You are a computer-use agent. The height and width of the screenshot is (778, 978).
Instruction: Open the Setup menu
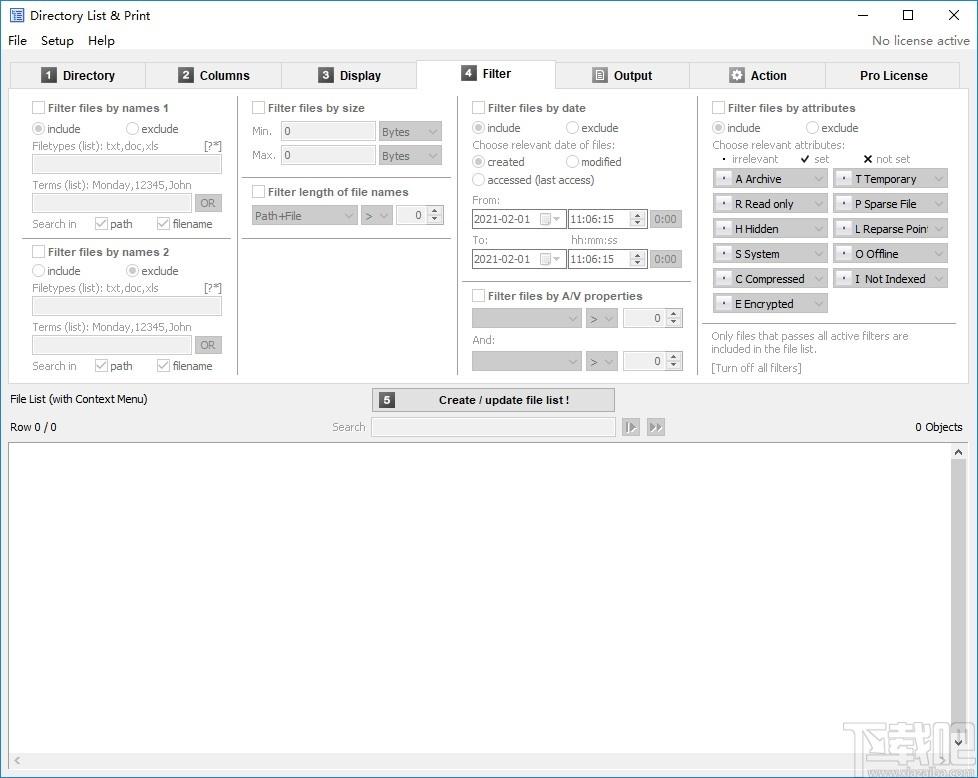tap(57, 41)
